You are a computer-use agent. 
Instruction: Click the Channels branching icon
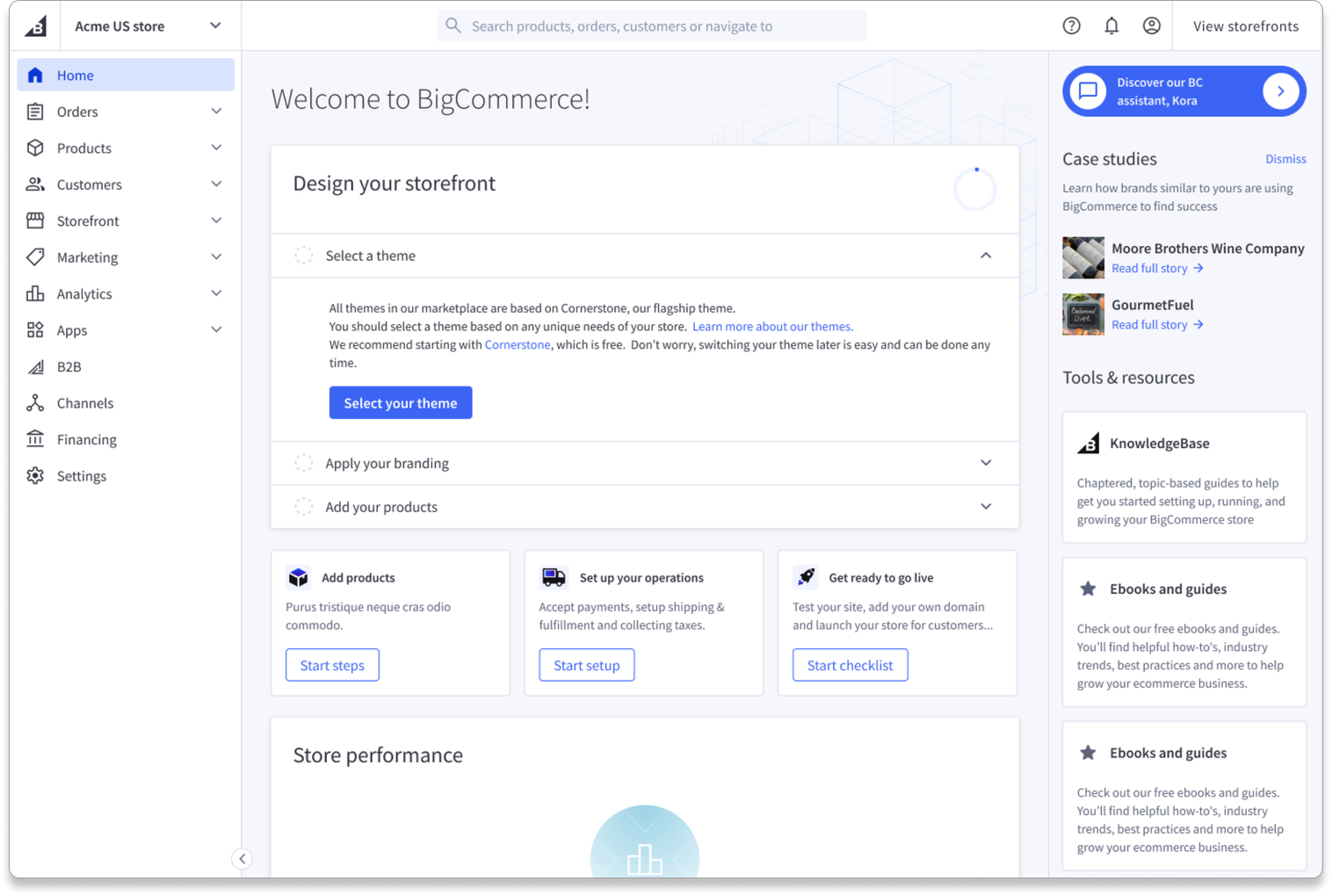[35, 403]
